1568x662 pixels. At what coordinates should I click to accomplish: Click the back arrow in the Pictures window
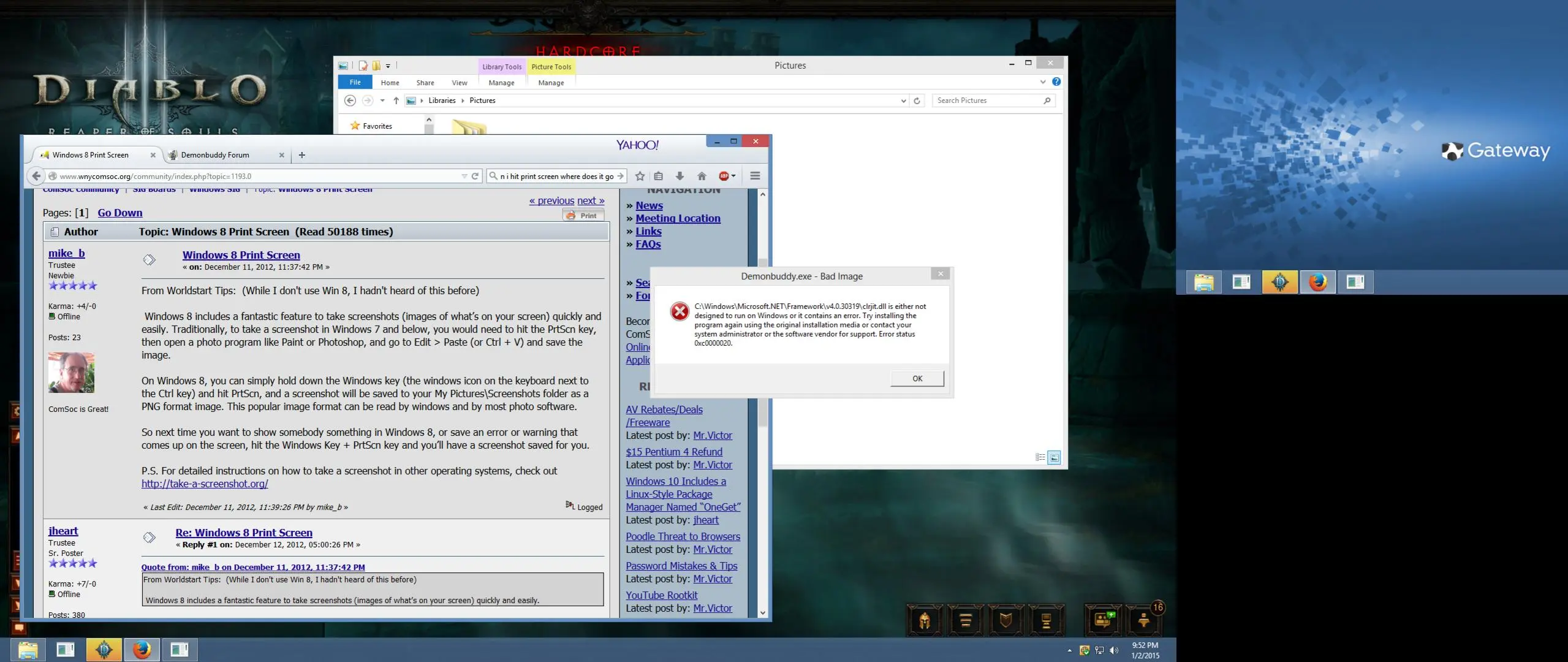coord(350,101)
